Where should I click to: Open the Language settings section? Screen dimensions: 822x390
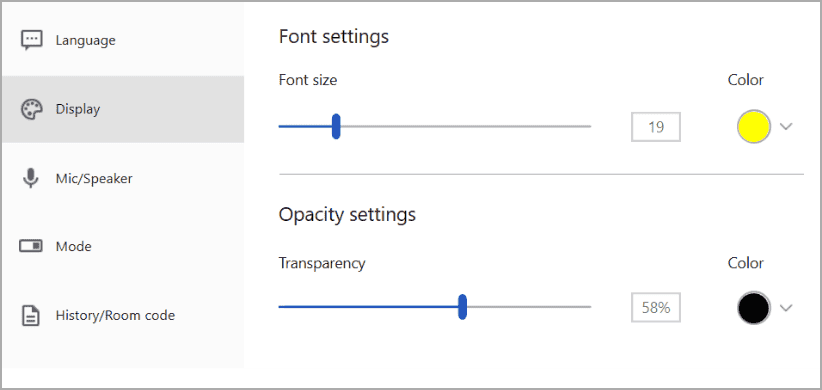point(122,40)
